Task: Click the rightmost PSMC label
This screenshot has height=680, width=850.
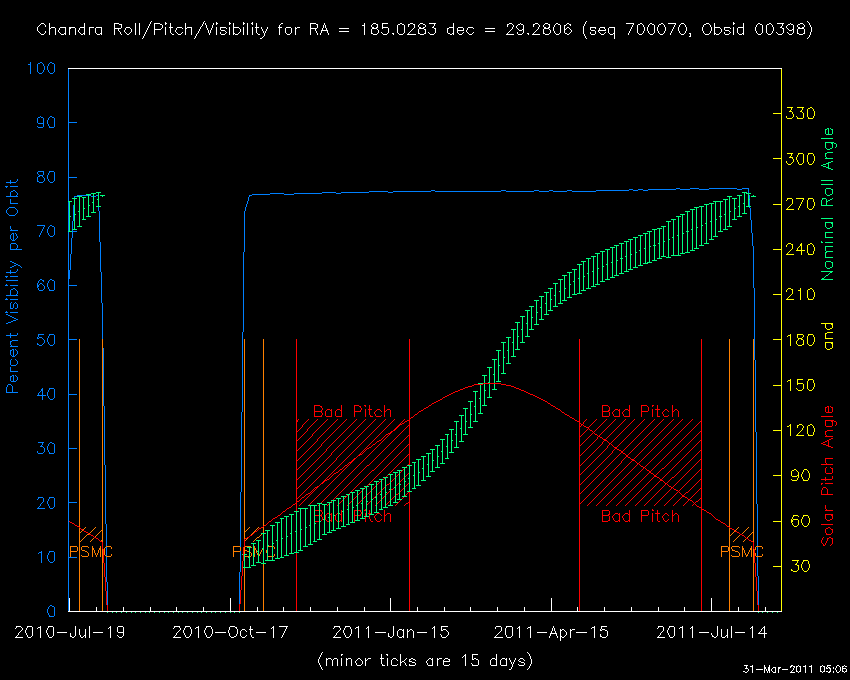Action: click(741, 552)
